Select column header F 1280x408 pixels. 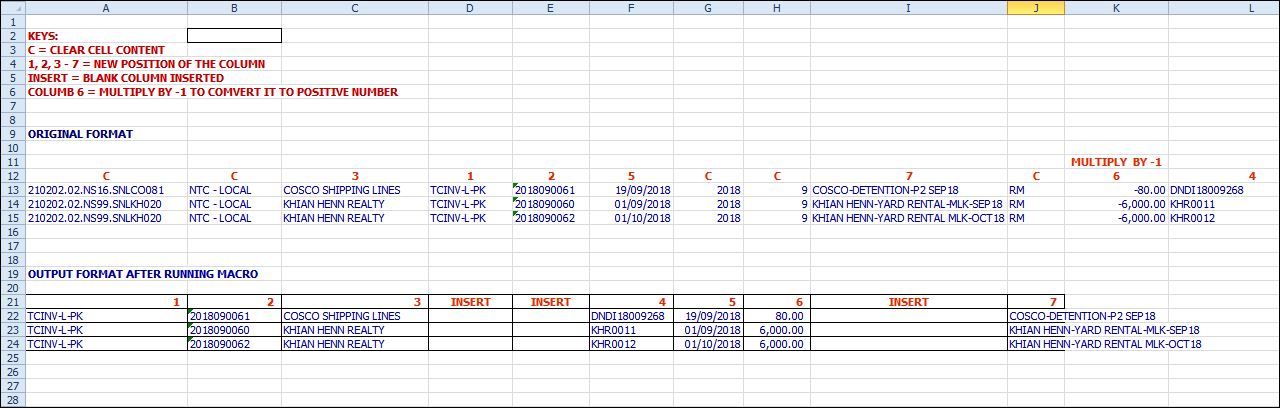[631, 7]
